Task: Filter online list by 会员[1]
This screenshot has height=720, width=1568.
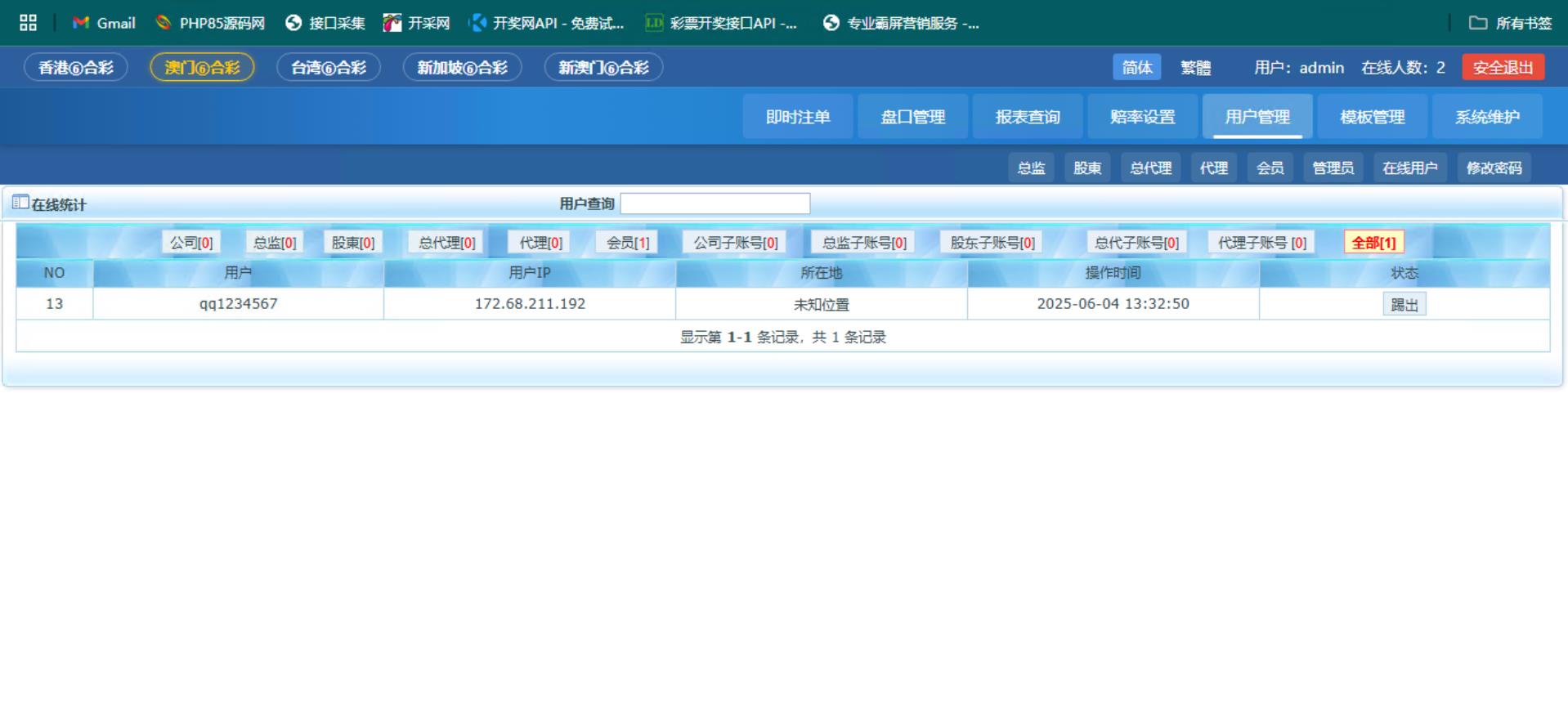Action: click(x=627, y=243)
